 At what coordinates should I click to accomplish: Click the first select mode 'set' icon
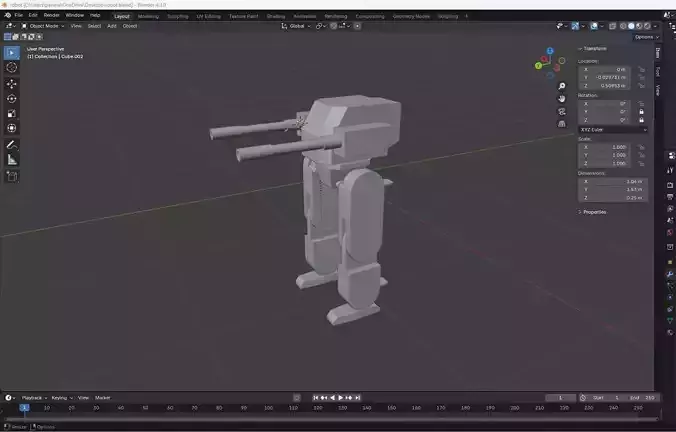coord(7,37)
